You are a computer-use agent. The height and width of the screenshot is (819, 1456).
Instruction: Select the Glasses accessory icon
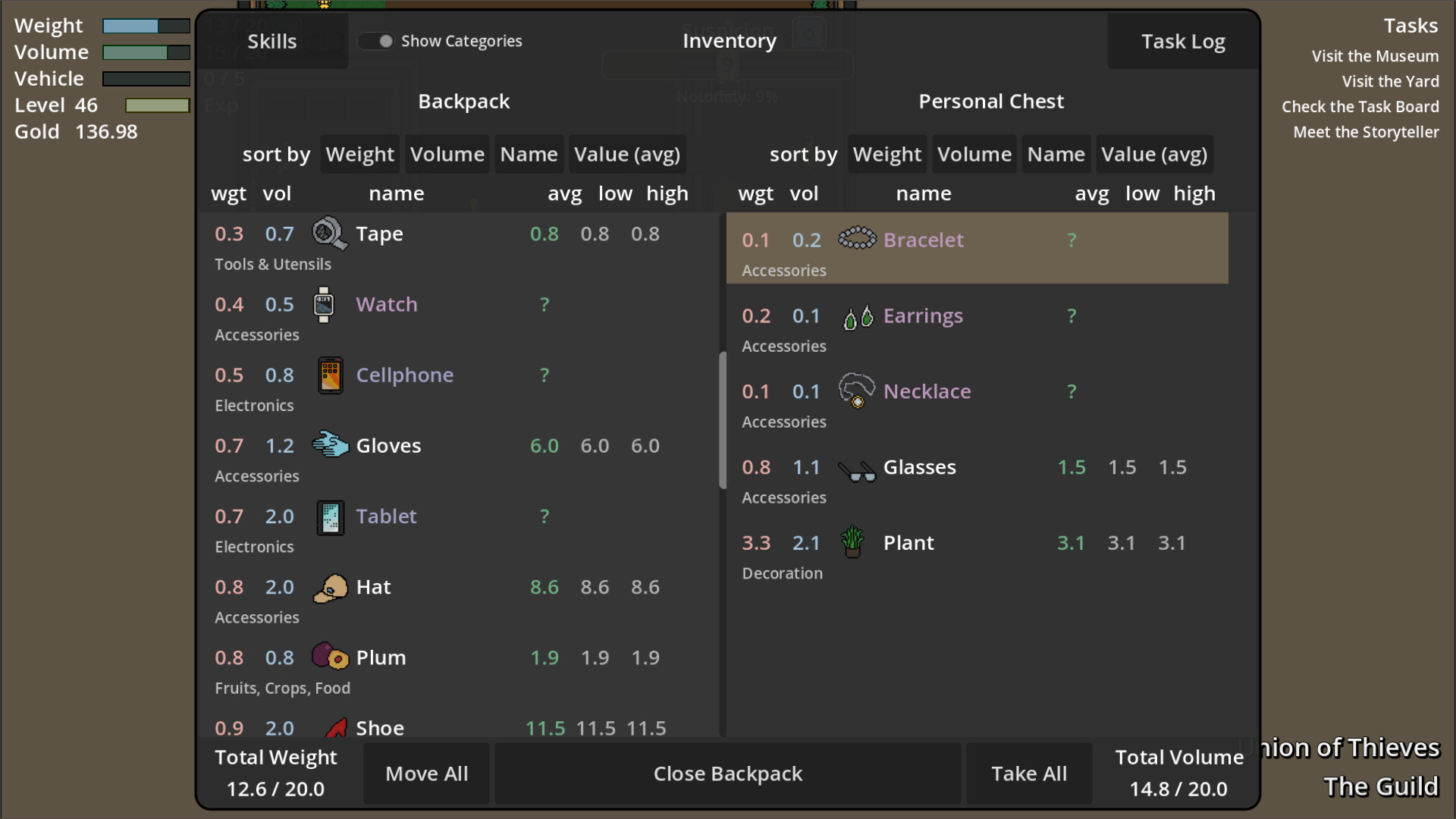click(x=857, y=467)
